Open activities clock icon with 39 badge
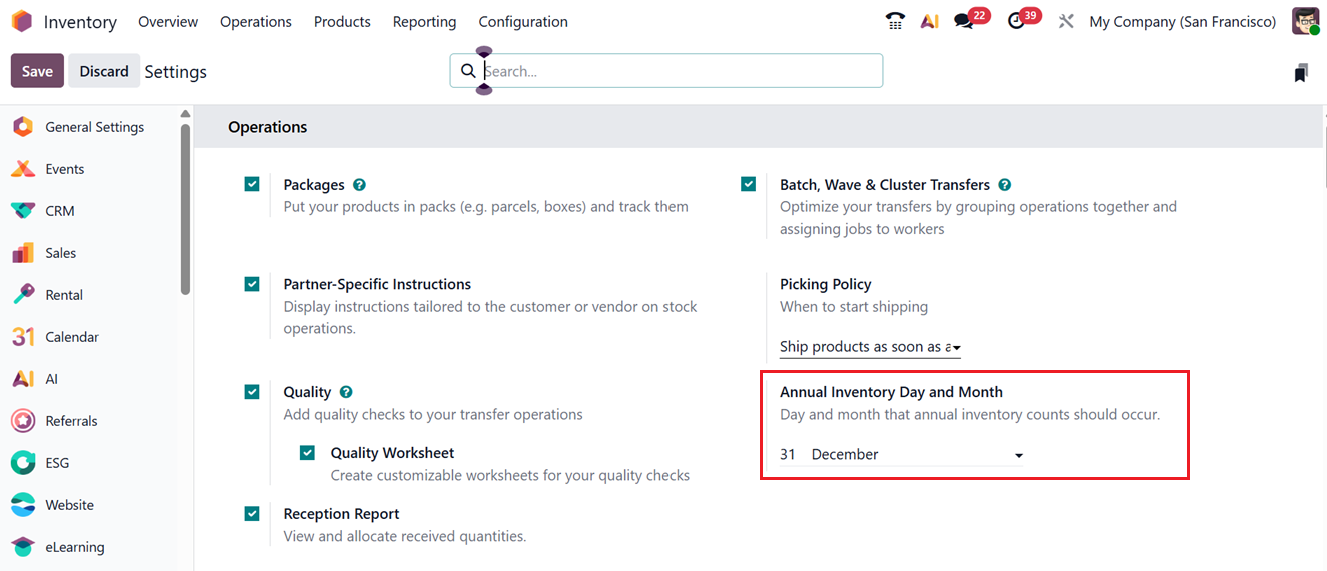This screenshot has height=571, width=1327. click(1017, 21)
